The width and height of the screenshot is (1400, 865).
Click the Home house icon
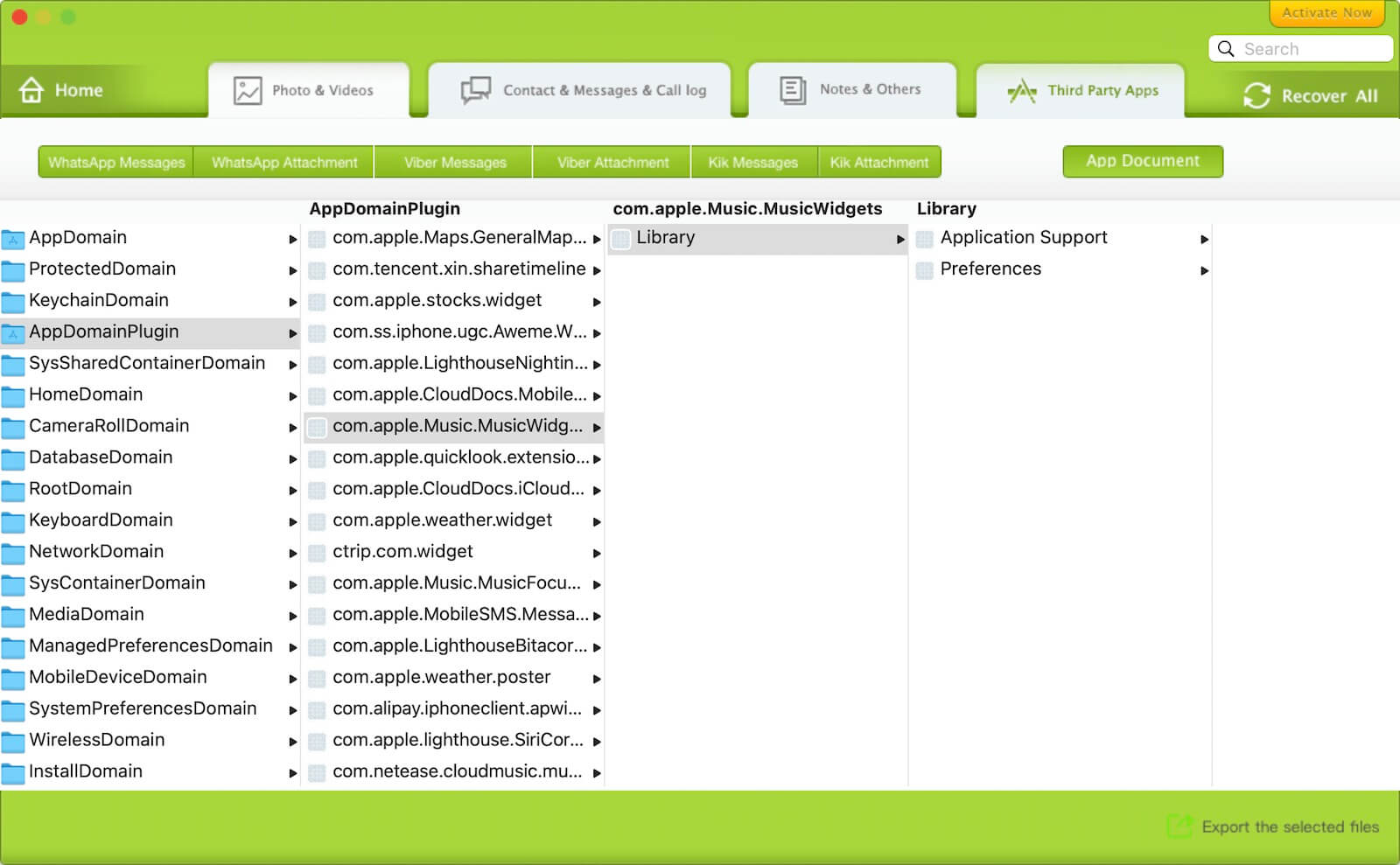31,90
